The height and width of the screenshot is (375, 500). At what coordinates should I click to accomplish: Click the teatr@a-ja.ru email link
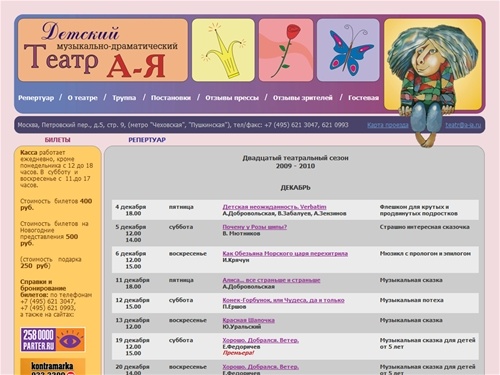(x=463, y=125)
